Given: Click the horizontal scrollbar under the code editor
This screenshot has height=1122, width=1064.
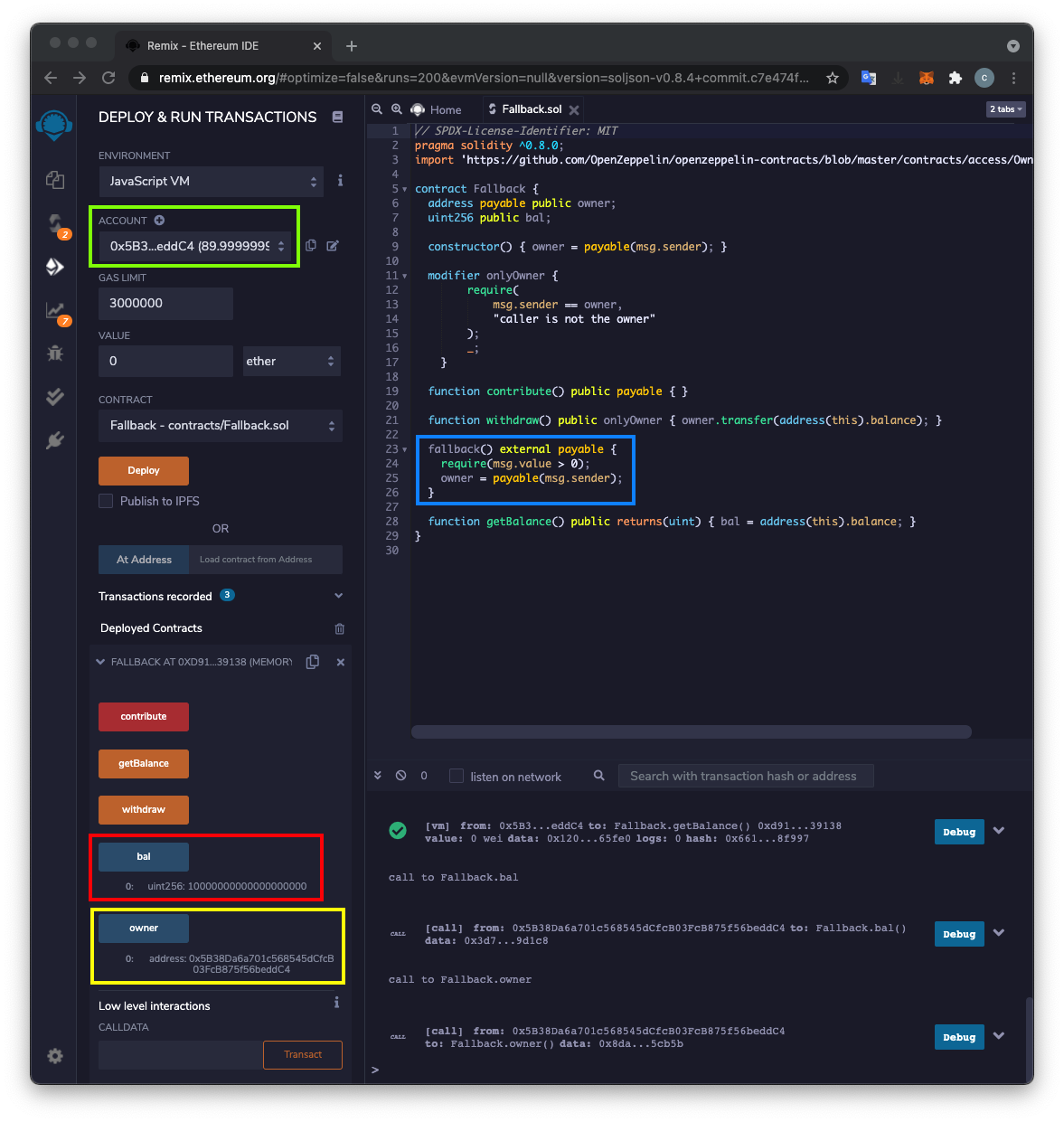Looking at the screenshot, I should [691, 732].
